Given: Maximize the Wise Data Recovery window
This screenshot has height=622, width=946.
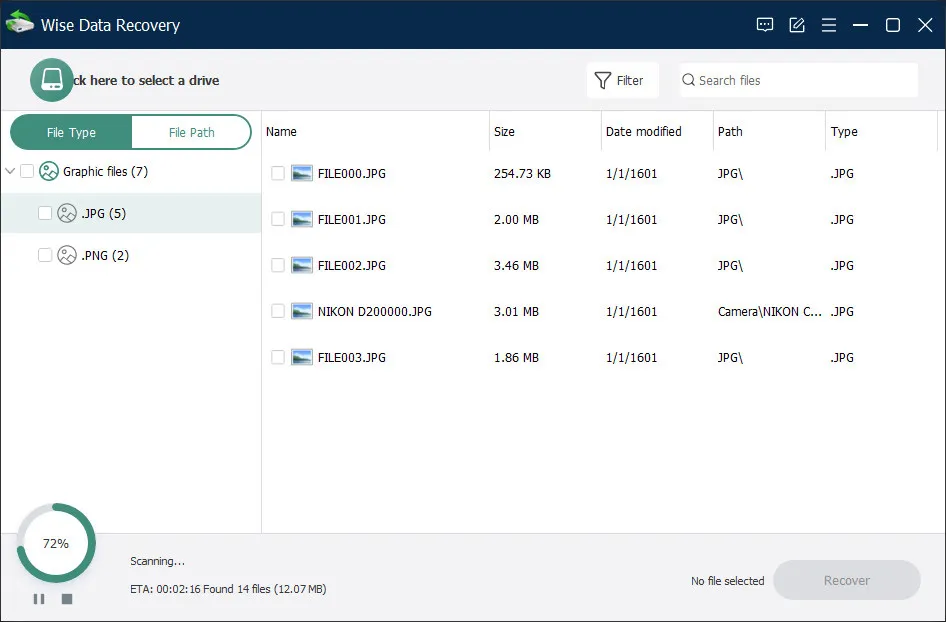Looking at the screenshot, I should [x=893, y=25].
